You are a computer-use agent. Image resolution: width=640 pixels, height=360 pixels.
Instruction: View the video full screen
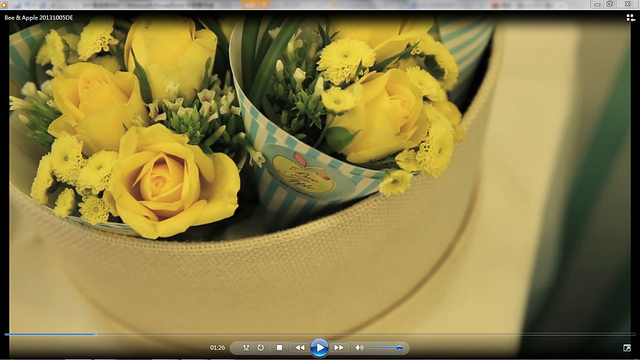point(627,348)
